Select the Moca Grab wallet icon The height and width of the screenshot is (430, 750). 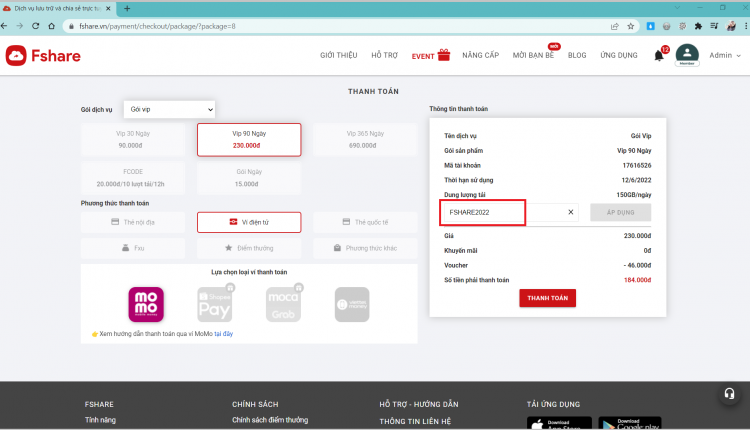point(283,304)
